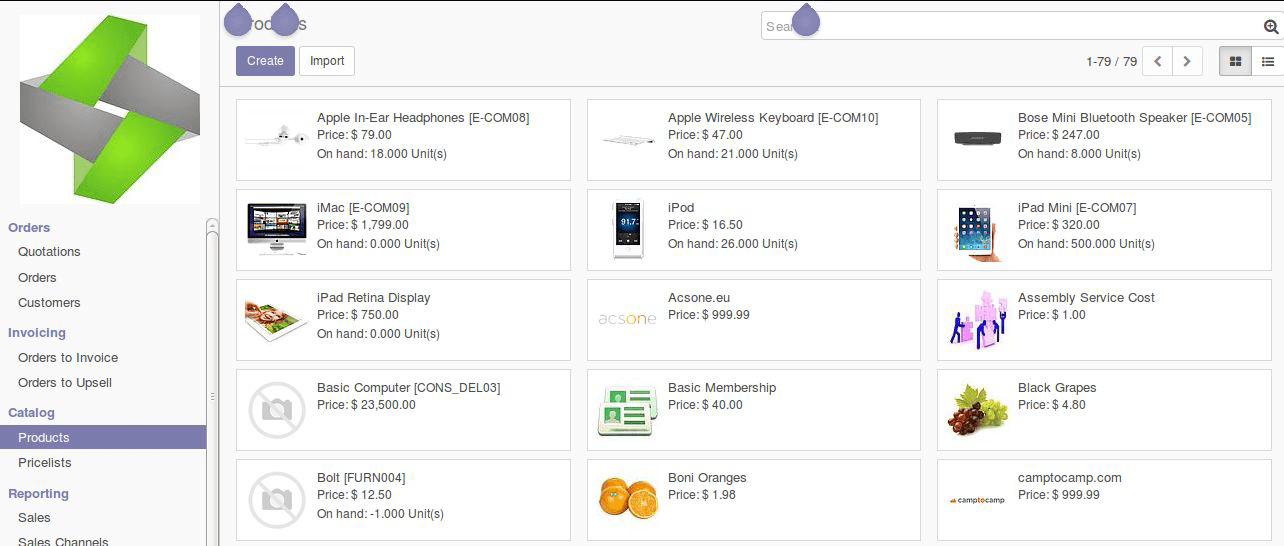Click the Acsone.eu logo image
This screenshot has height=546, width=1284.
tap(628, 319)
